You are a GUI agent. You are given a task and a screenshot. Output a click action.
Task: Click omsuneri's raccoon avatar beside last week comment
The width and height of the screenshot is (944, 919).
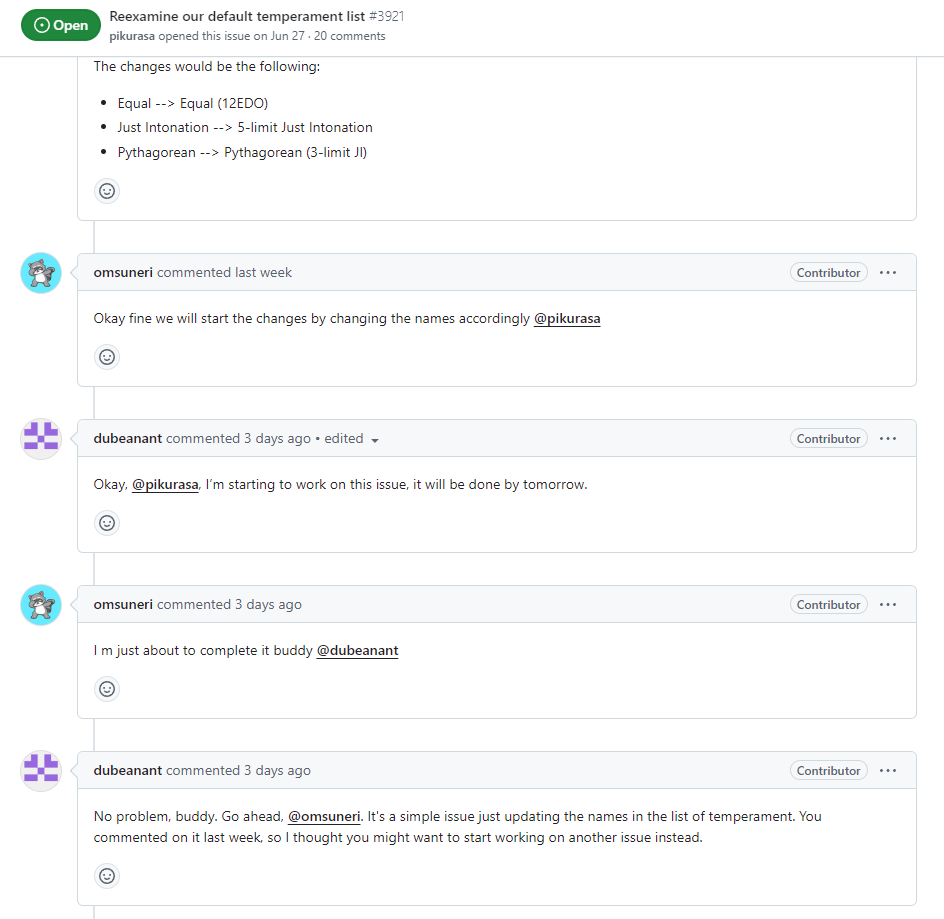point(41,273)
